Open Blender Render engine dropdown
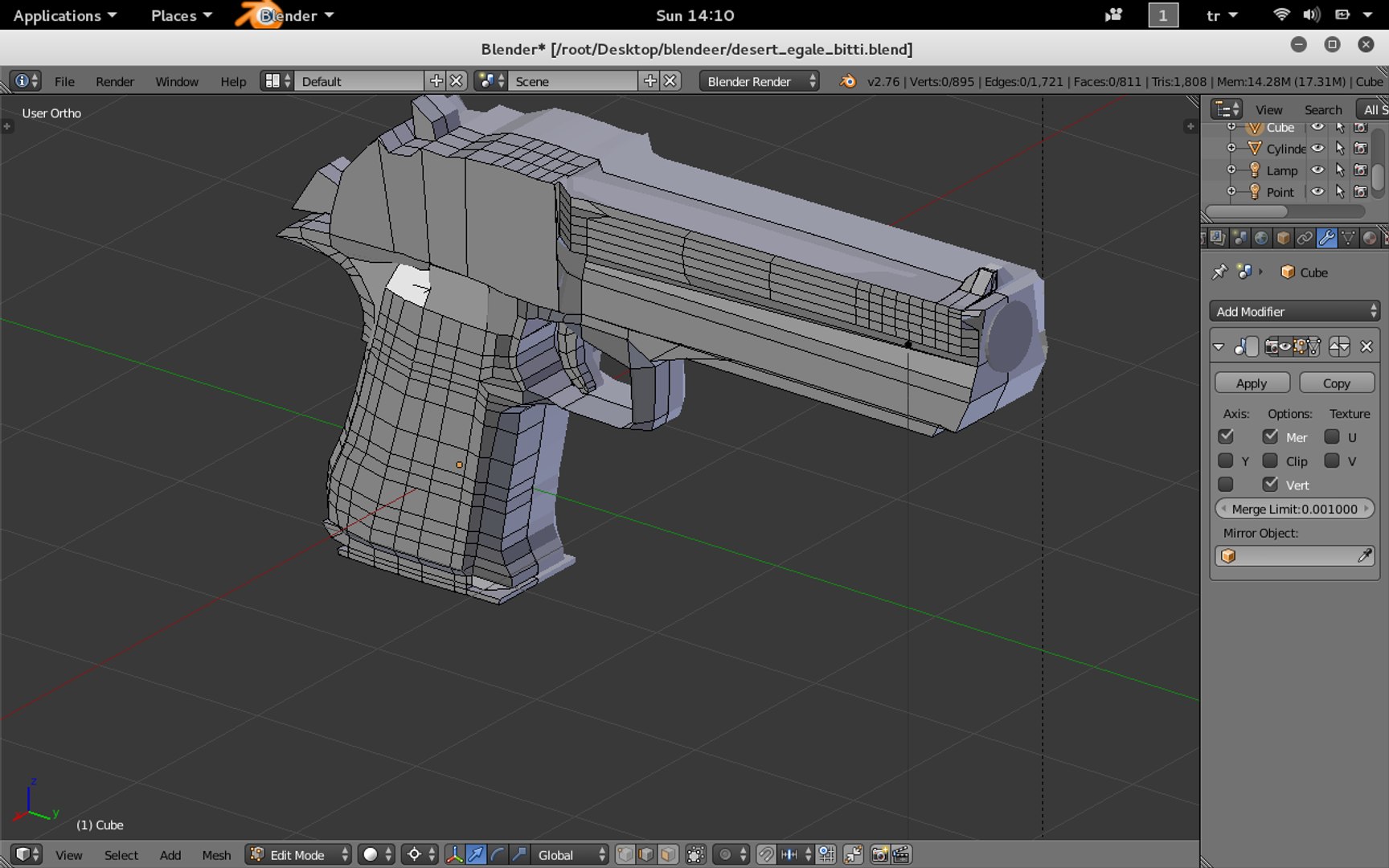This screenshot has width=1389, height=868. (x=759, y=81)
